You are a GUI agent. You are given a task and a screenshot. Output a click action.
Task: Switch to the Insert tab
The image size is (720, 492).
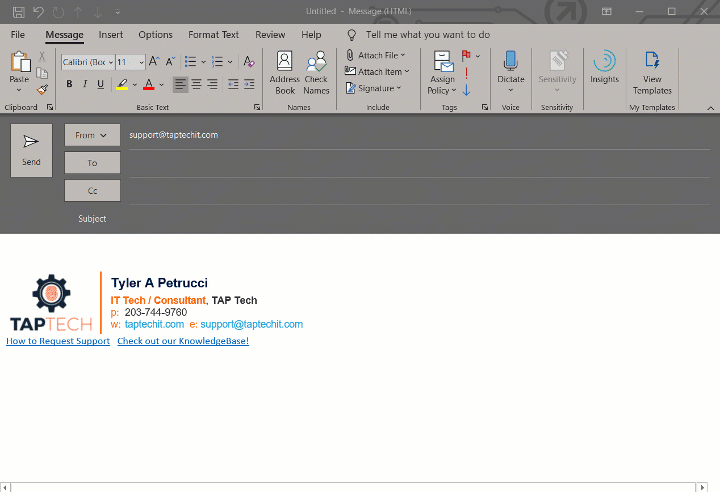pos(111,34)
